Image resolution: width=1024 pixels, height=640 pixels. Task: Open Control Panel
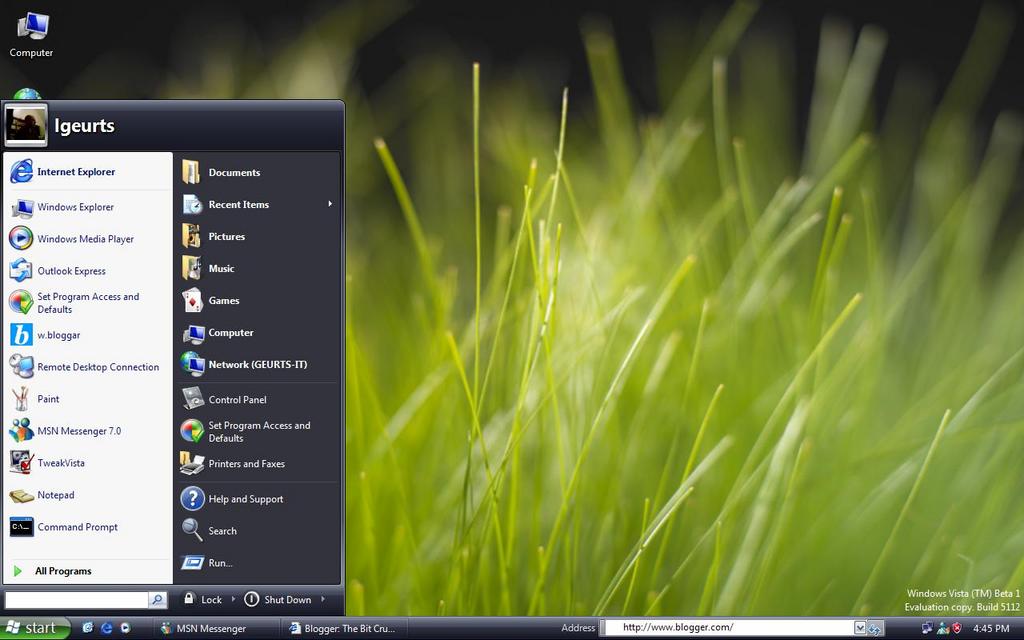(x=257, y=400)
